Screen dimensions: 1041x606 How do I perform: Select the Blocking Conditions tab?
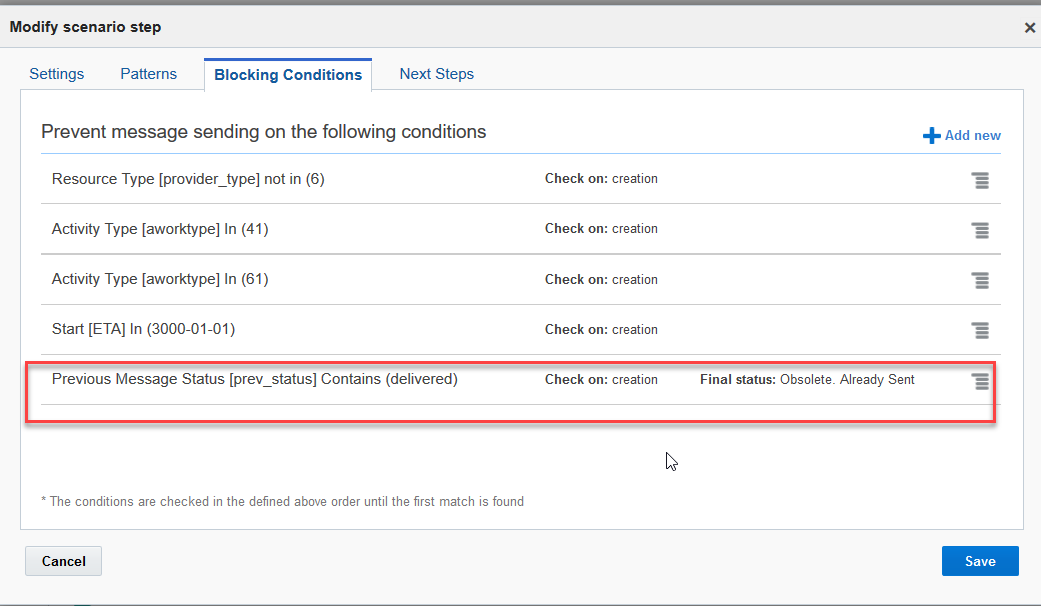click(287, 74)
